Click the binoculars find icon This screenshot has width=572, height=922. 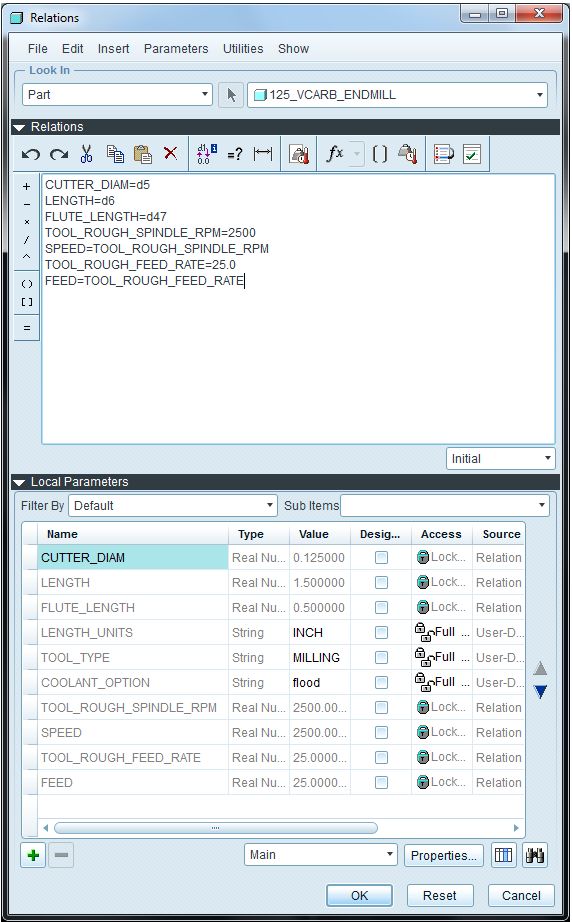tap(535, 855)
